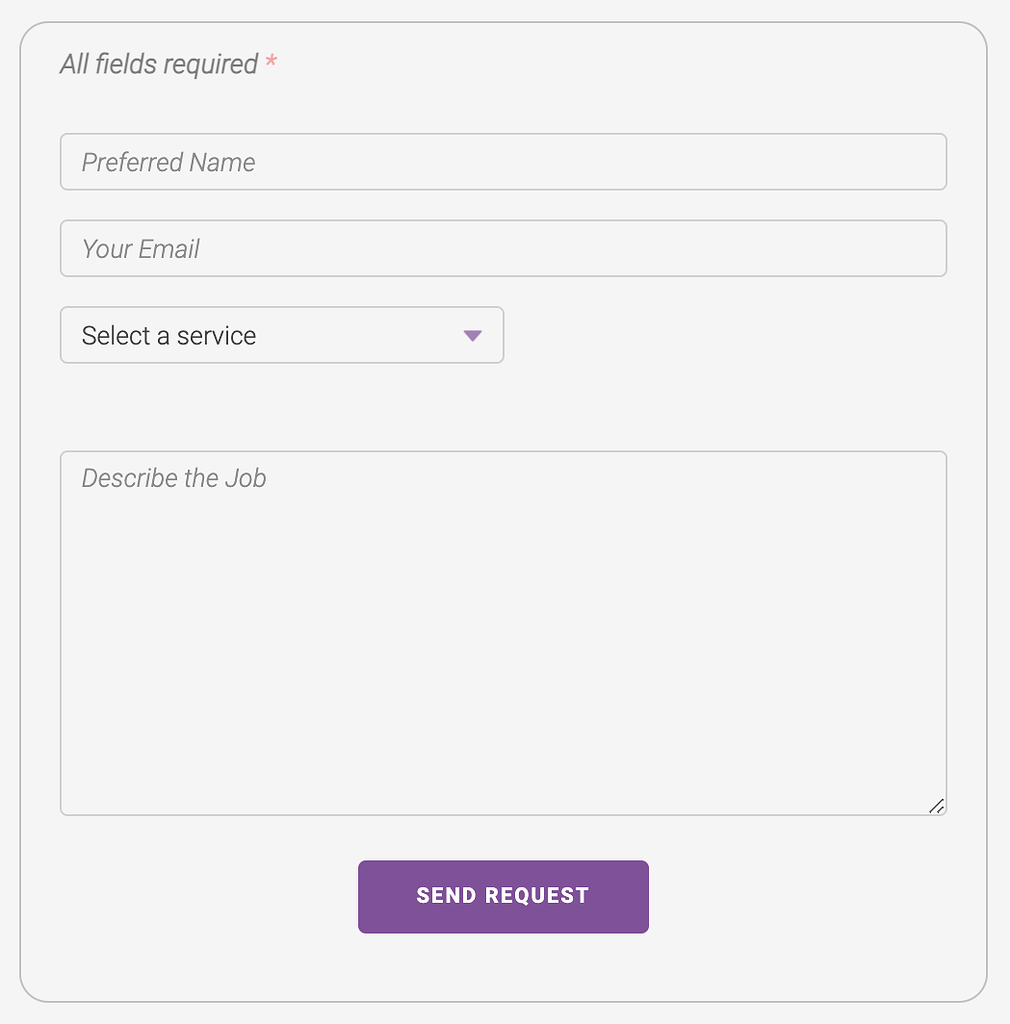This screenshot has height=1024, width=1010.
Task: Open the Select a service dropdown
Action: 280,335
